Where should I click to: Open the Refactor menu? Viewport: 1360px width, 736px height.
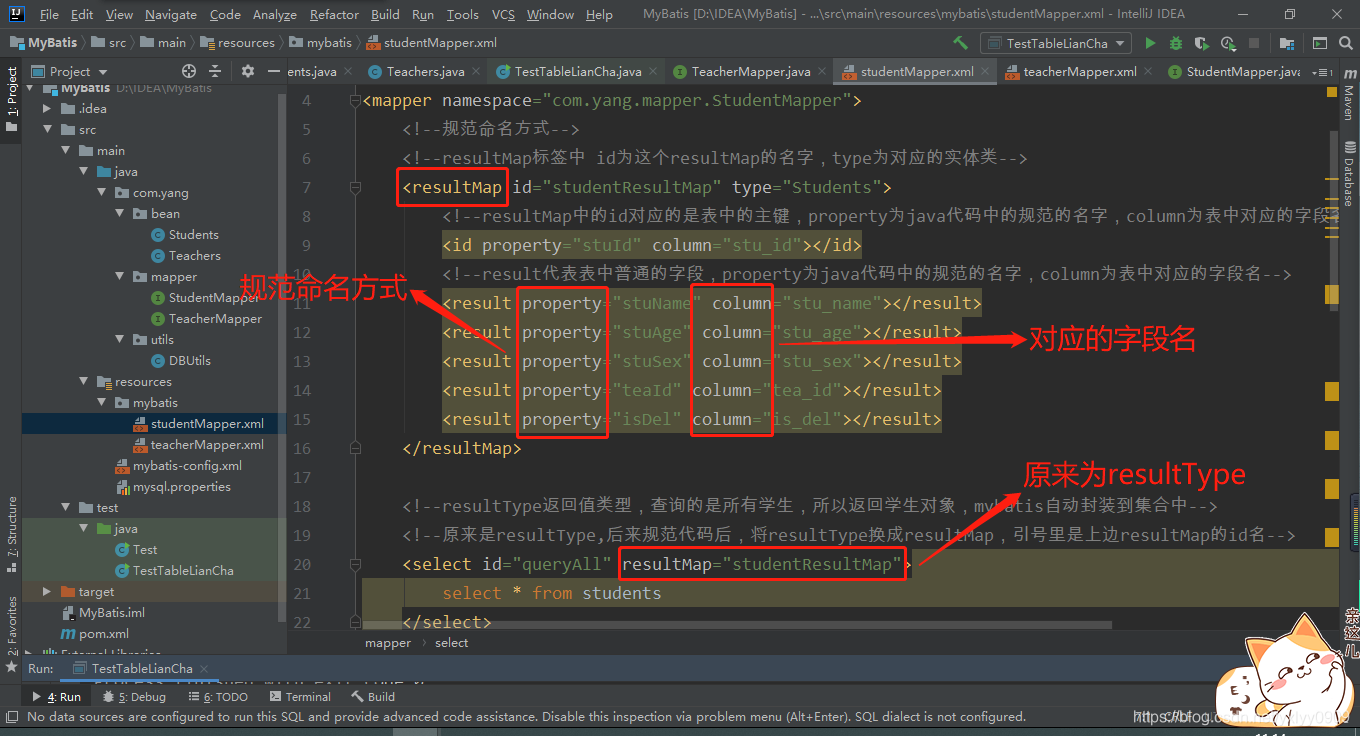point(334,15)
